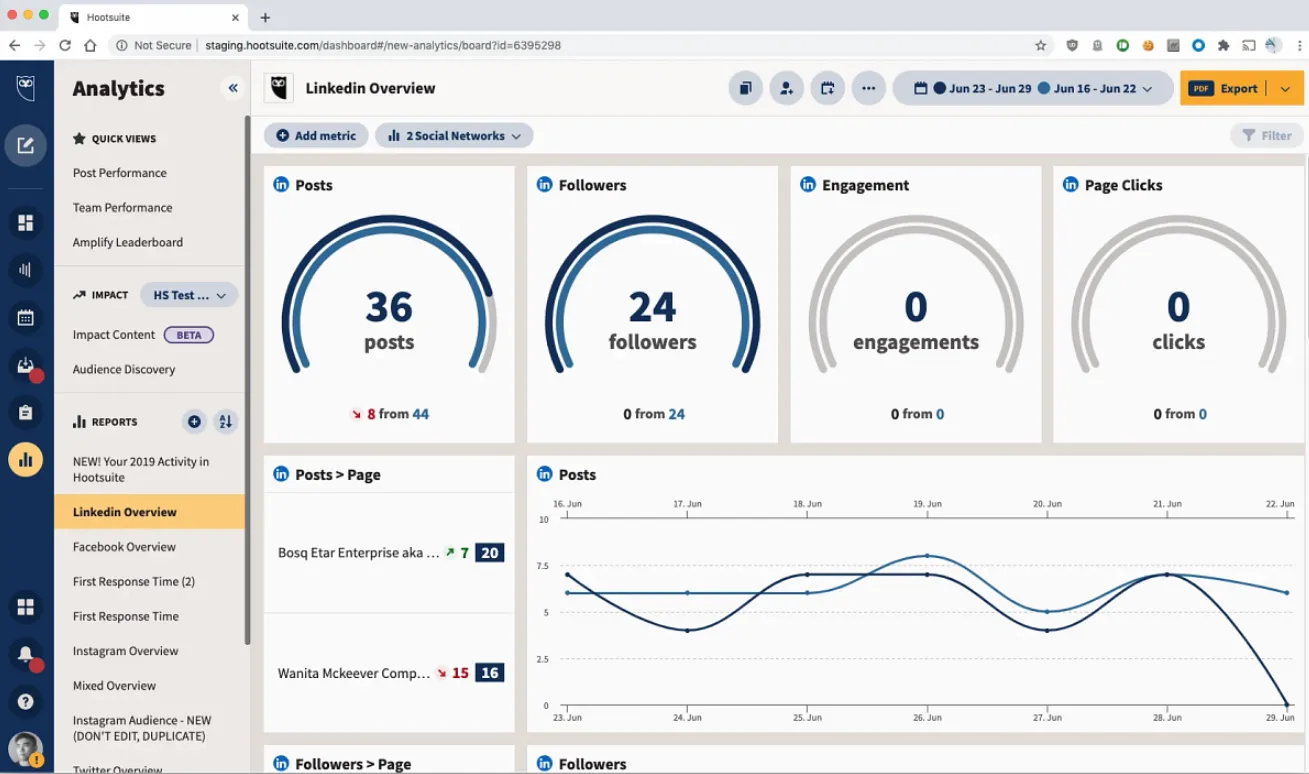Screen dimensions: 1309x774
Task: Collapse the Analytics sidebar panel
Action: [x=233, y=88]
